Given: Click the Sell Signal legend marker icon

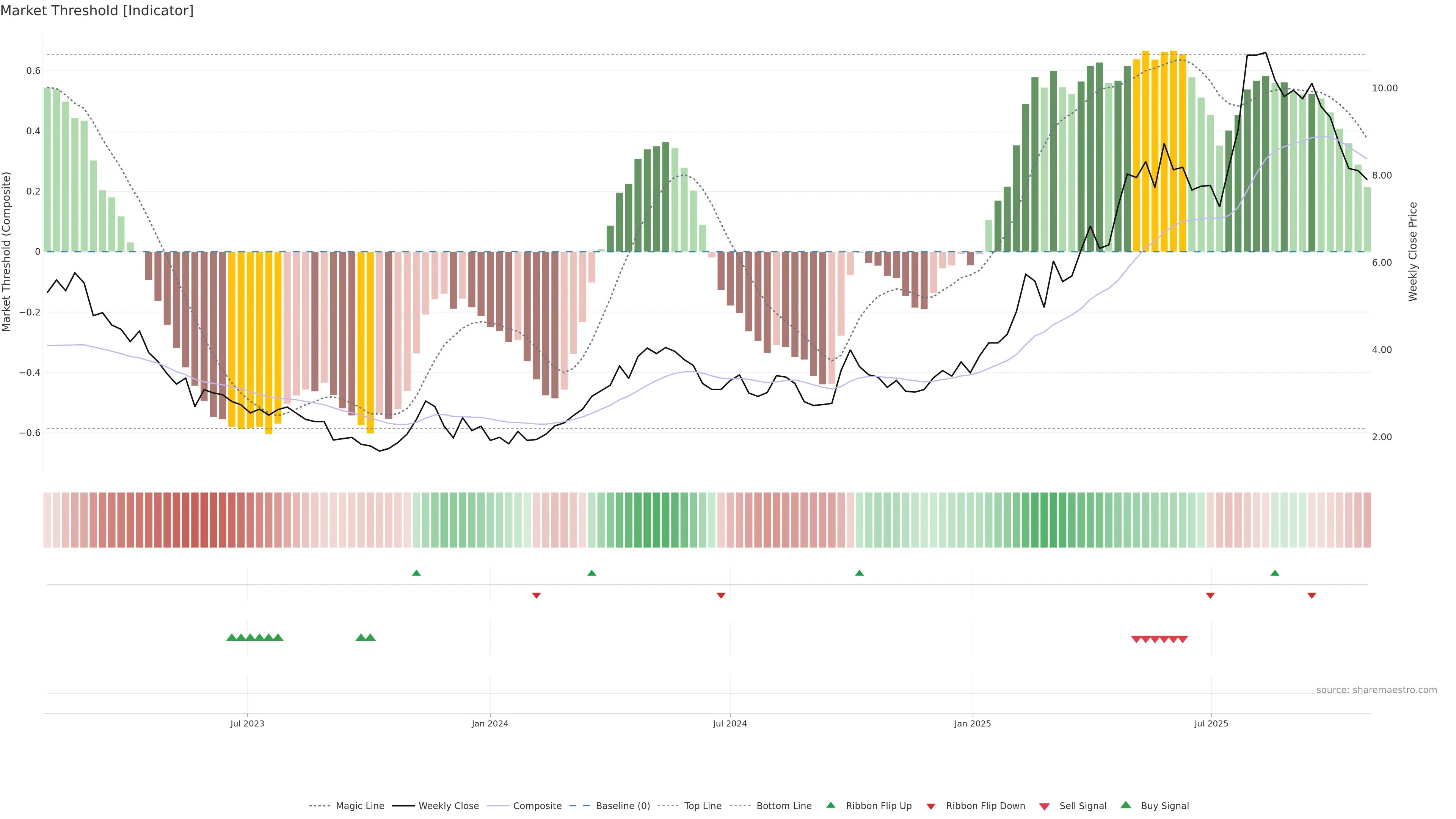Looking at the screenshot, I should (1044, 806).
